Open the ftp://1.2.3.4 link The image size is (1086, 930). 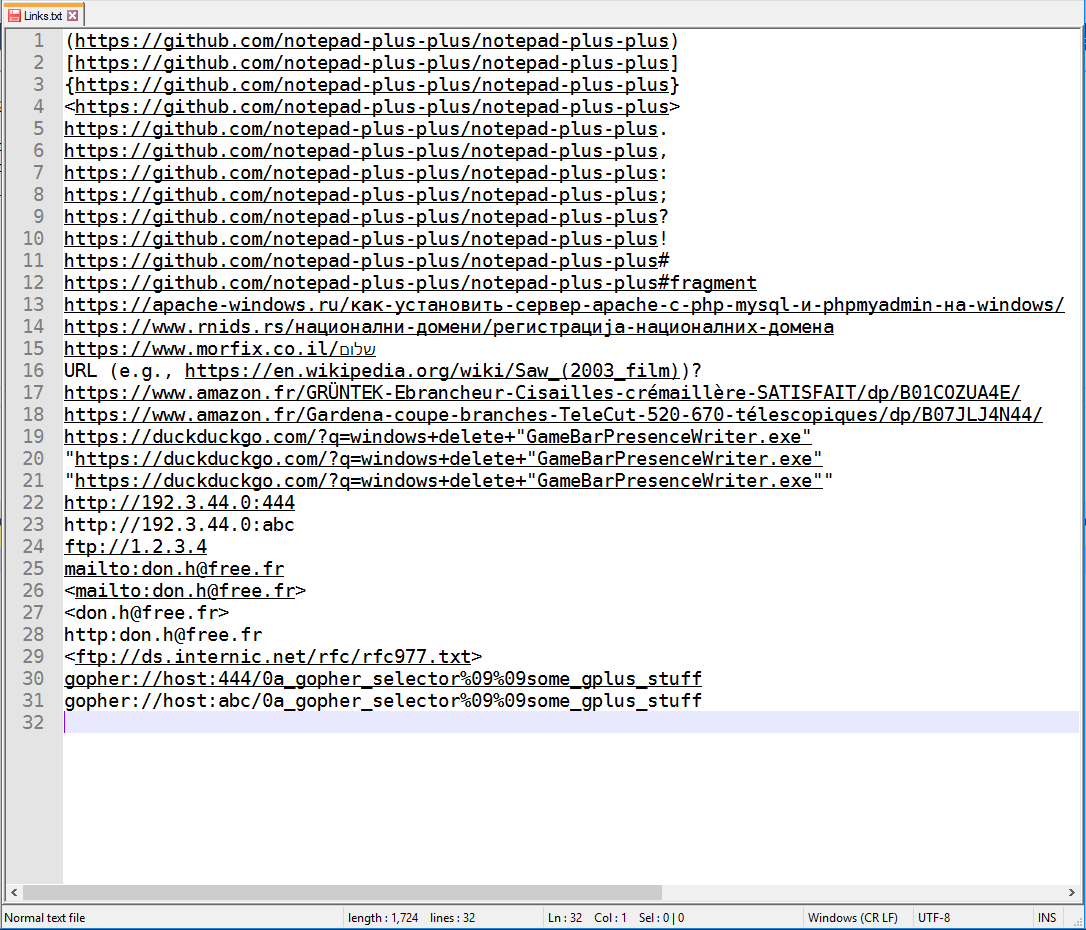[x=136, y=547]
